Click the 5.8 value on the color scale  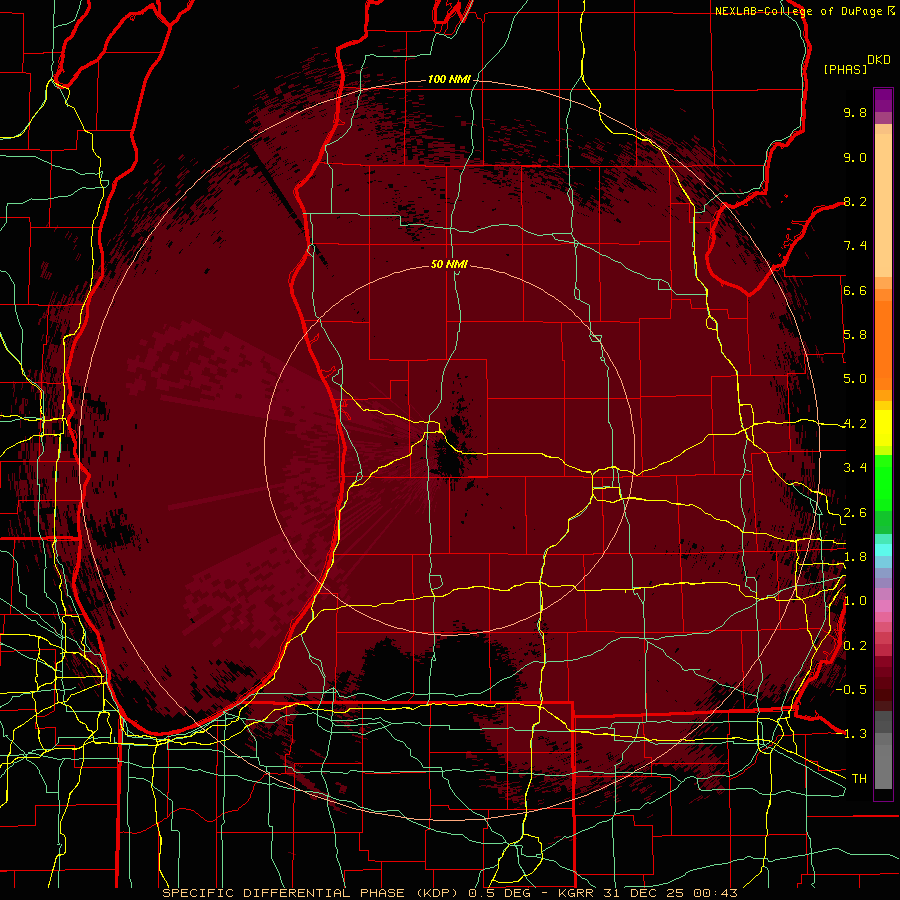pos(855,335)
